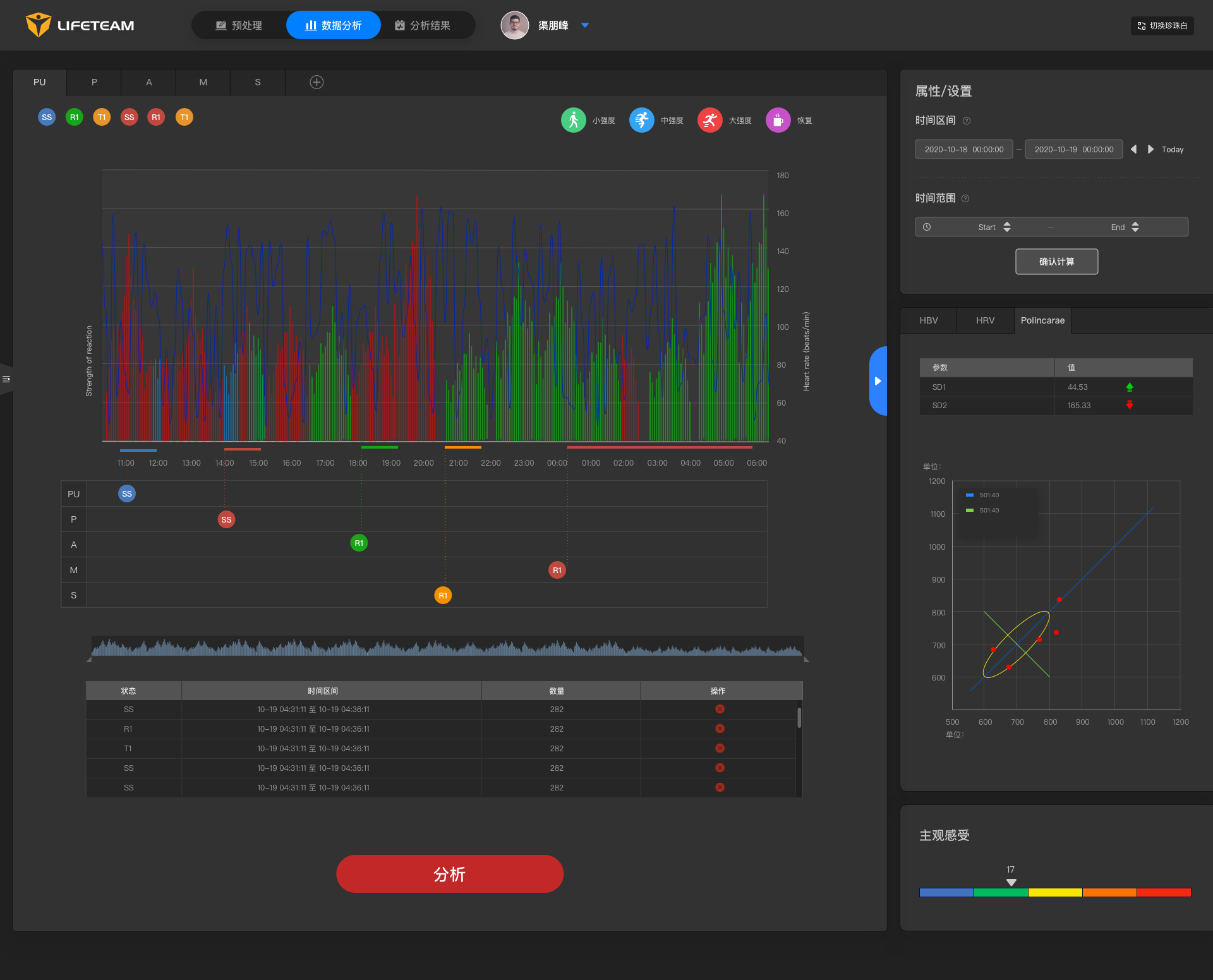Click the Start time stepper arrows
This screenshot has height=980, width=1213.
[1007, 227]
